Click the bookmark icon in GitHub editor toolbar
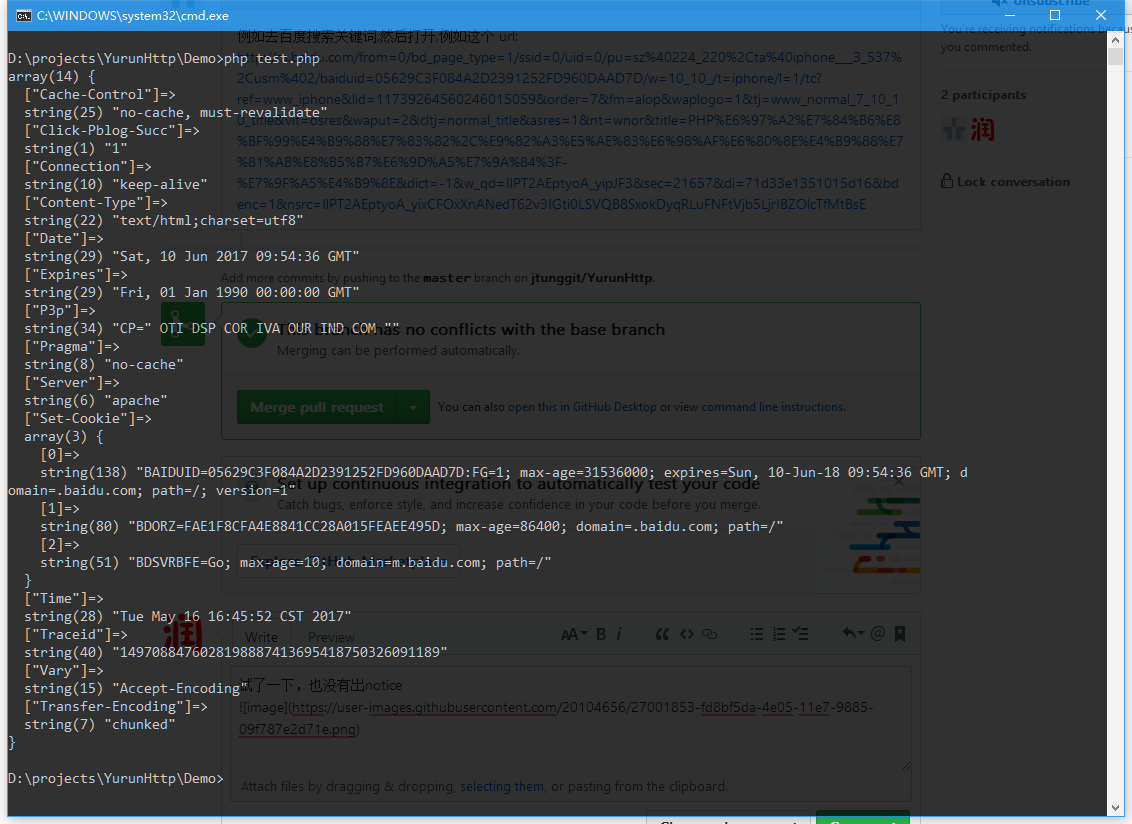Screen dimensions: 1132x824 900,634
